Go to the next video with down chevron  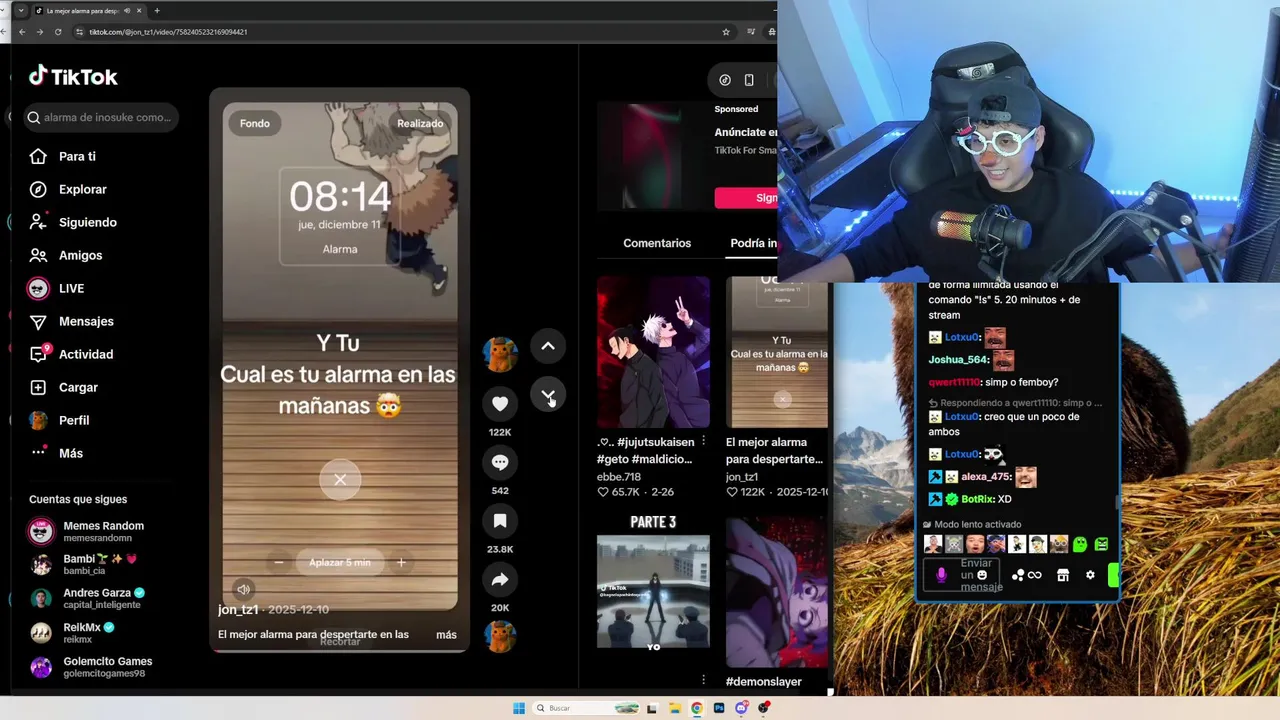[548, 396]
